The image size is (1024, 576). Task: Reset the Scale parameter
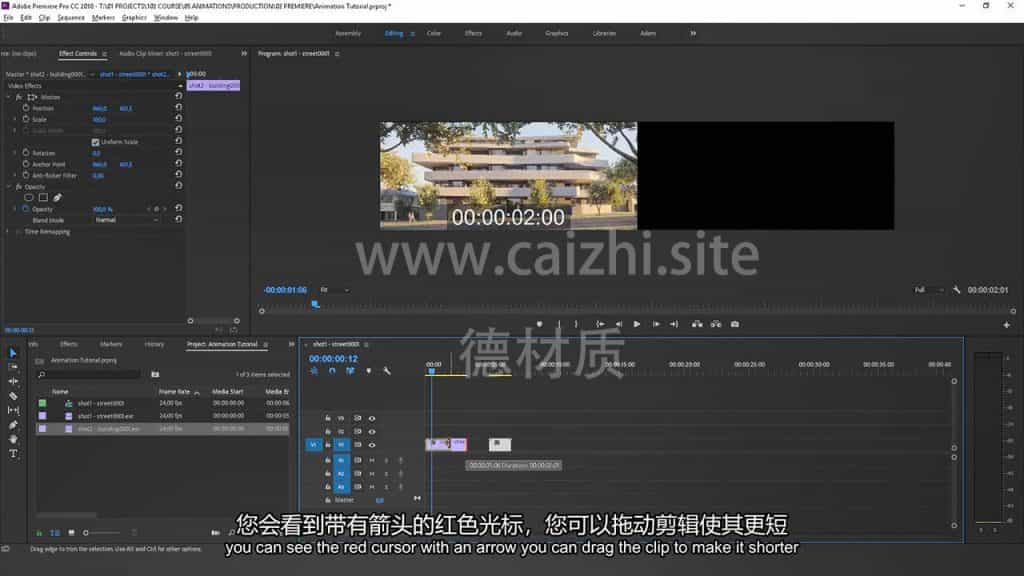(178, 118)
